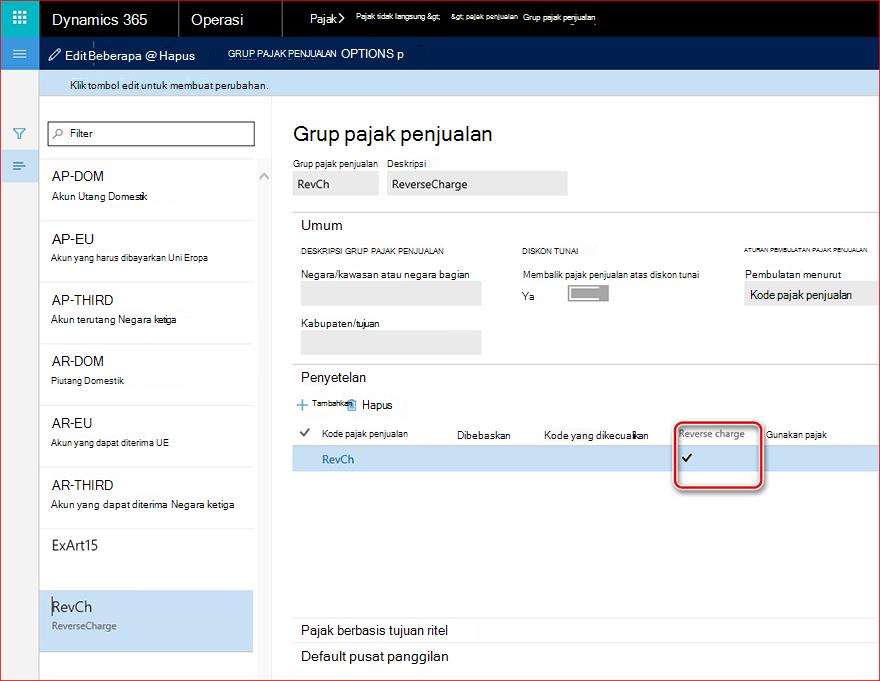Click the Reverse charge column header
880x681 pixels.
click(x=712, y=433)
